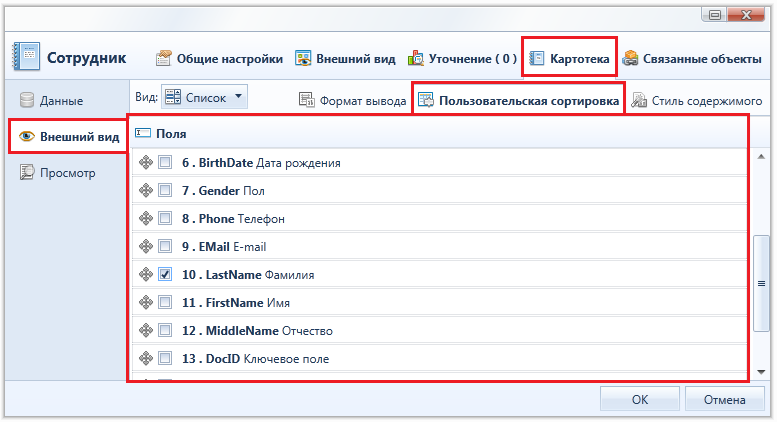
Task: Click the Формат вывода icon
Action: [307, 100]
